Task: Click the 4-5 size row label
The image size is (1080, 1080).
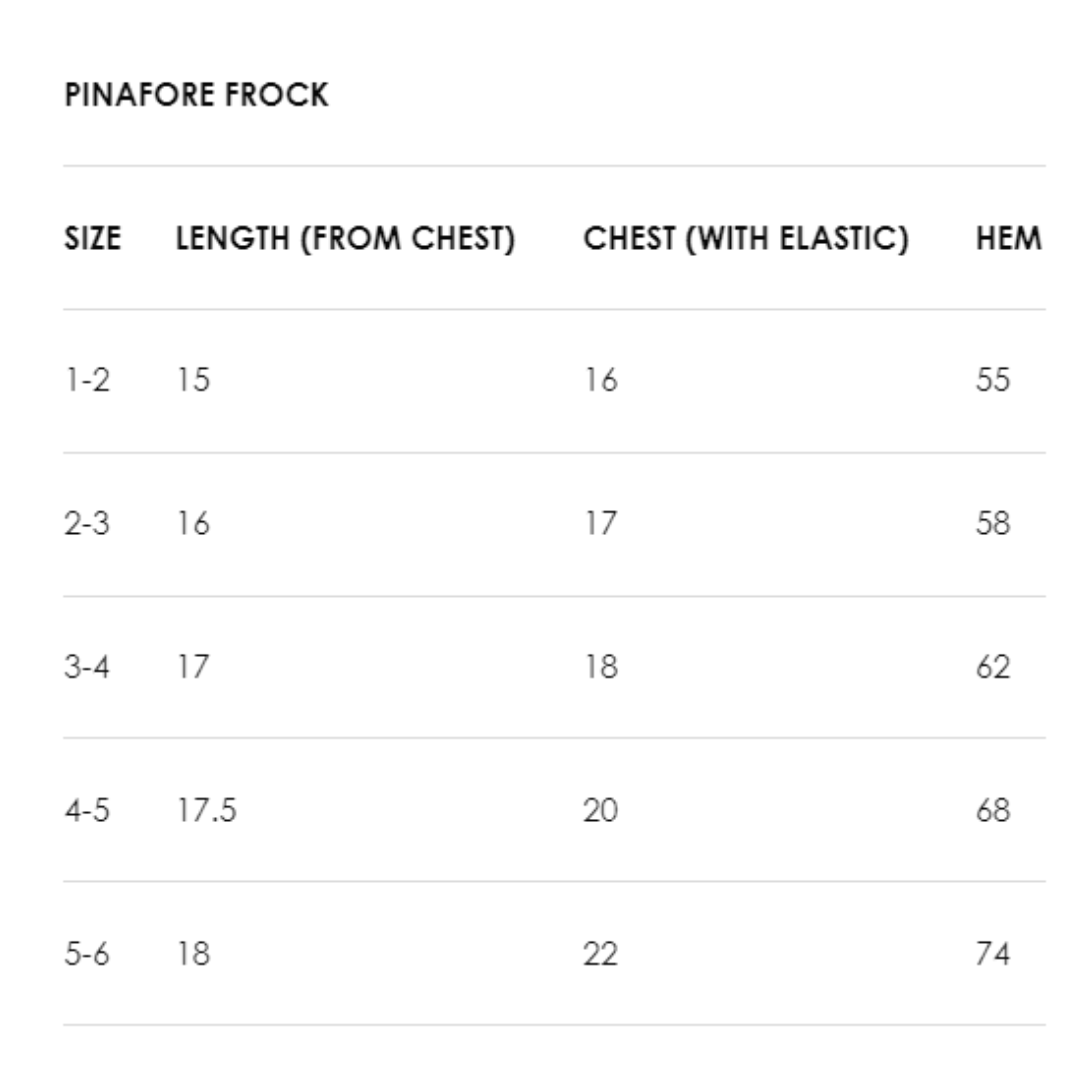Action: (x=87, y=810)
